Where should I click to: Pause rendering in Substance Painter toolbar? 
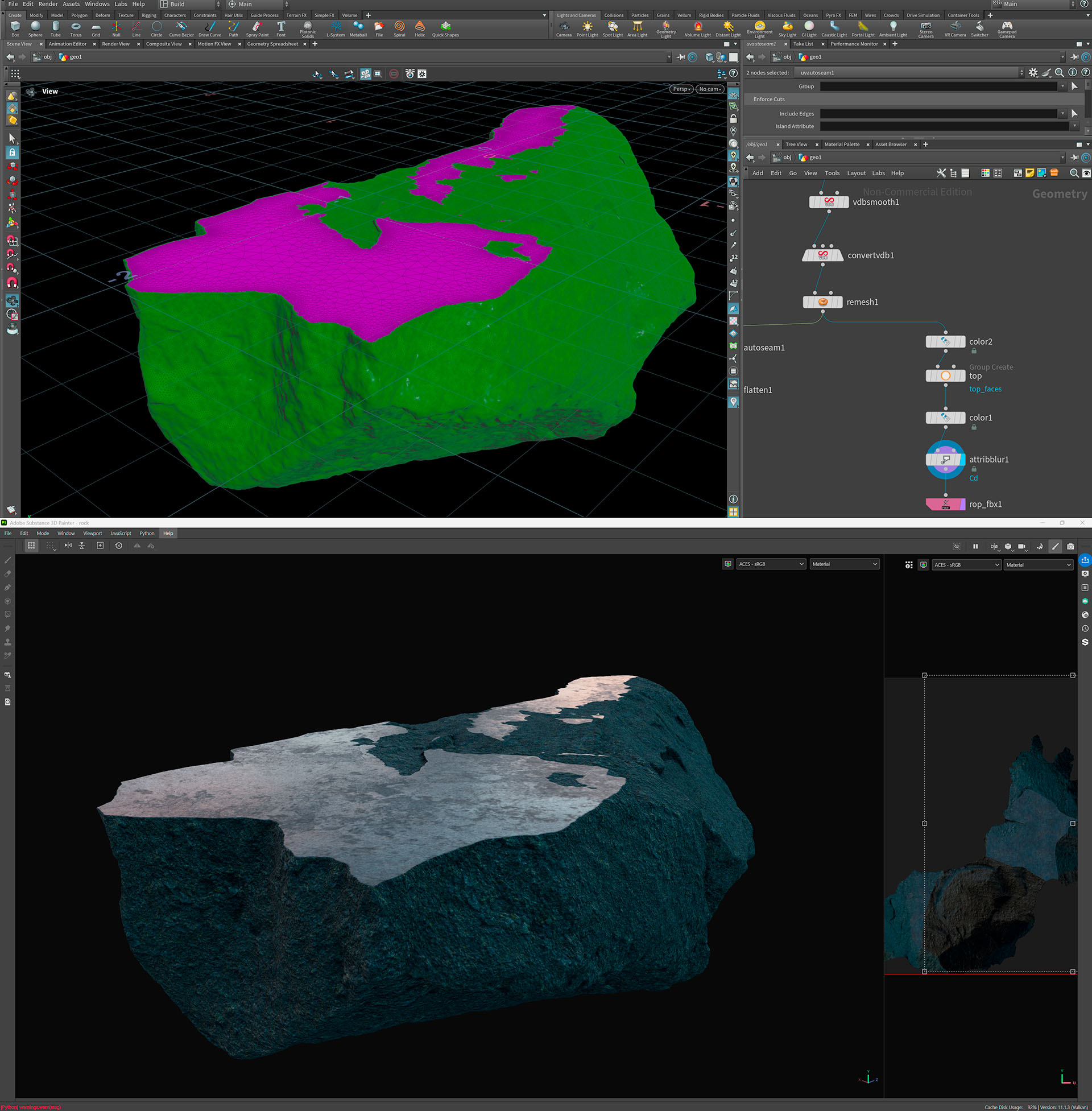coord(975,546)
